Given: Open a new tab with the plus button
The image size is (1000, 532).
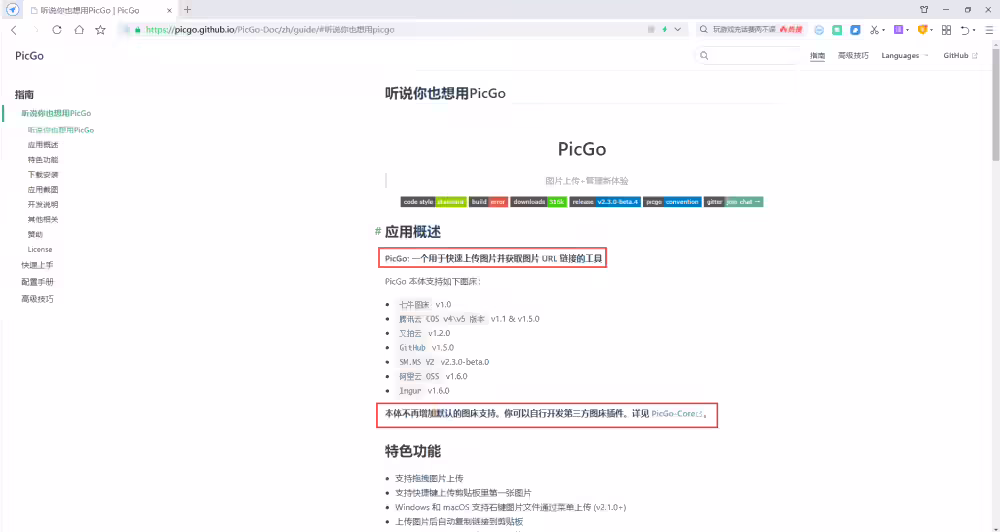Looking at the screenshot, I should 188,10.
